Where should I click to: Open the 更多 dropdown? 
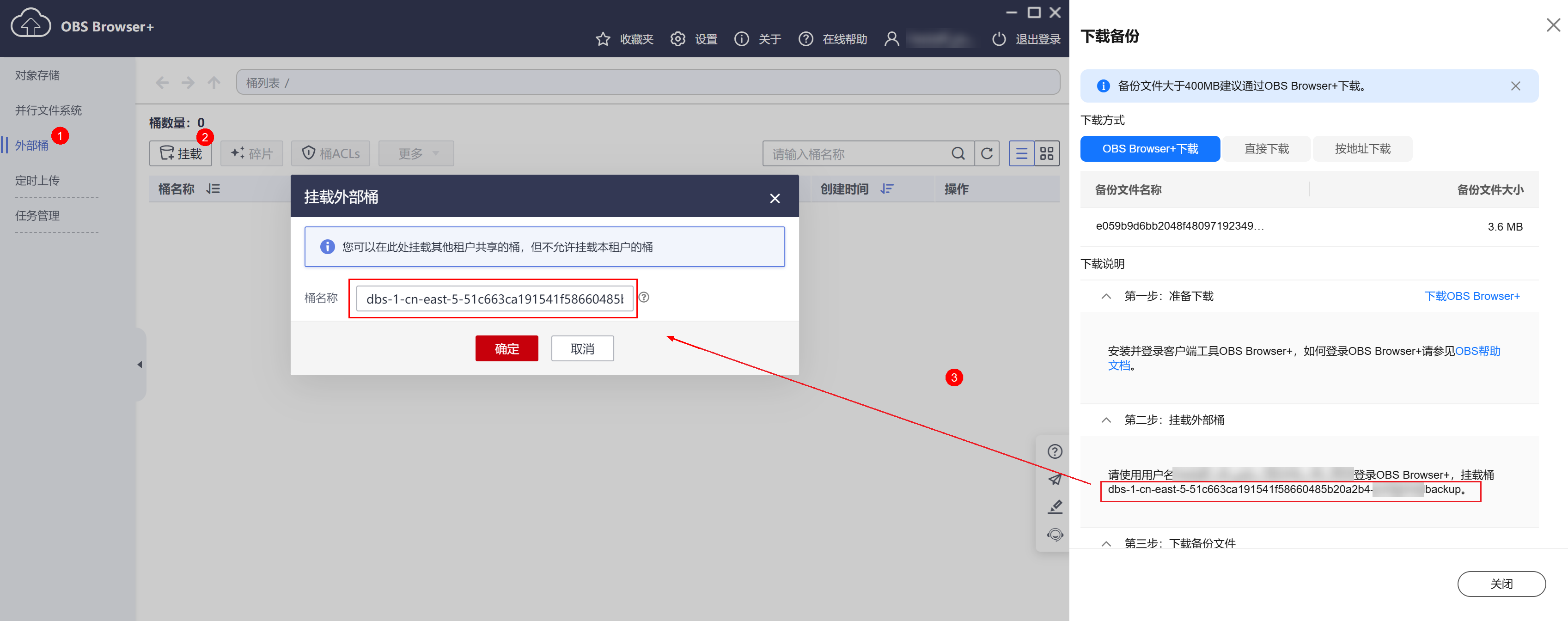tap(416, 153)
